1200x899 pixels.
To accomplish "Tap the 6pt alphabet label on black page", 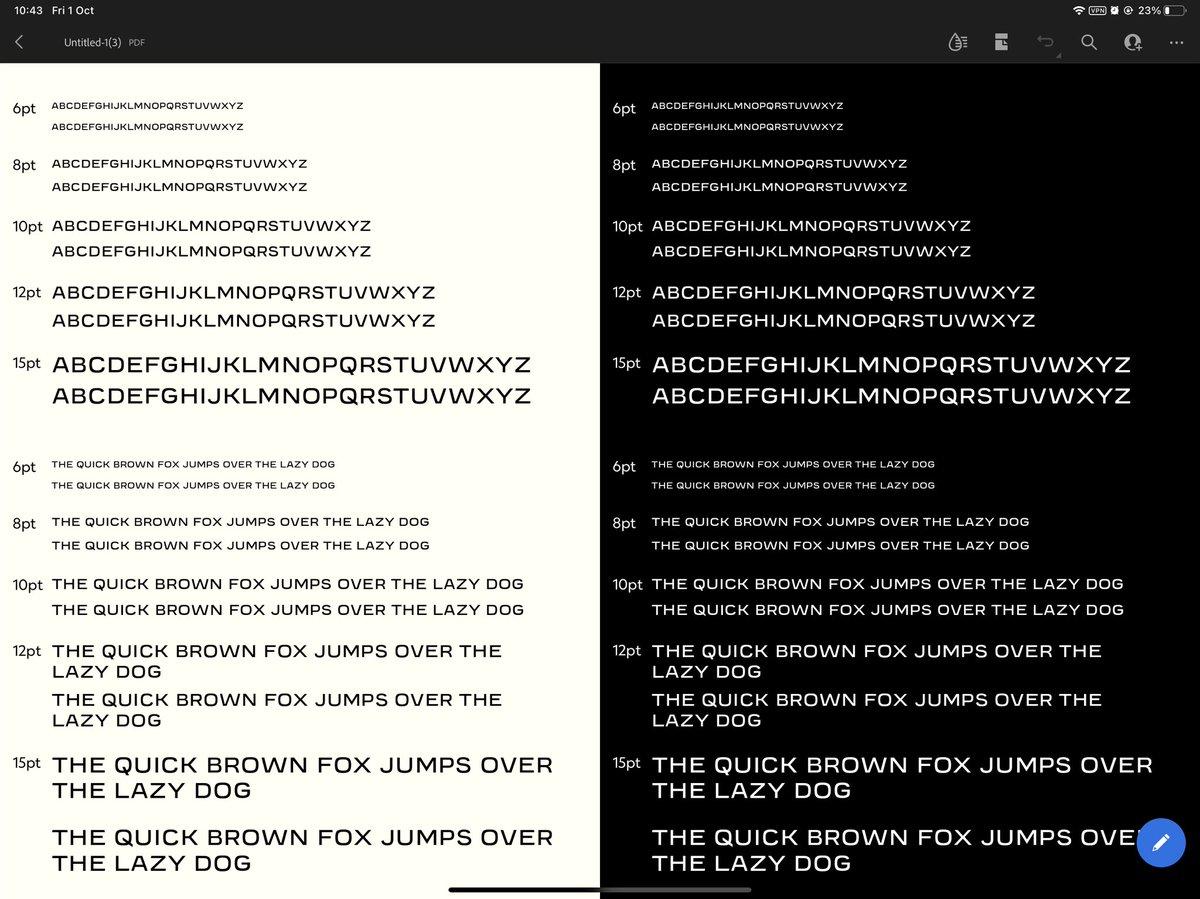I will pos(624,108).
